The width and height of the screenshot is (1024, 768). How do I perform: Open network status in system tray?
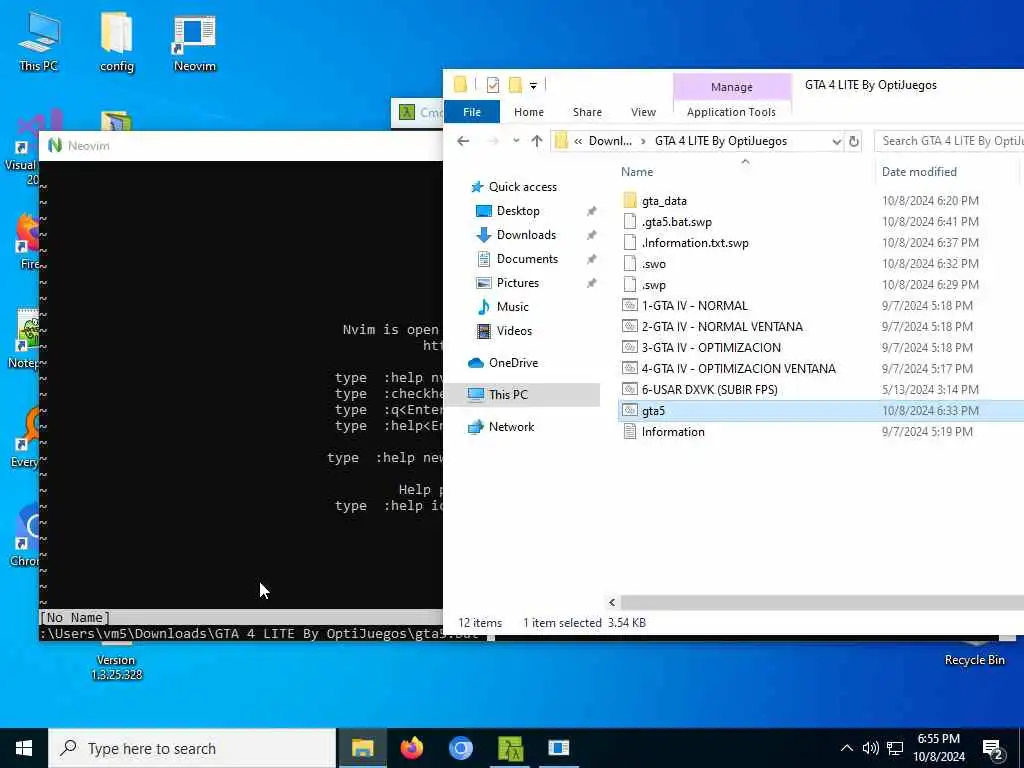pyautogui.click(x=895, y=748)
